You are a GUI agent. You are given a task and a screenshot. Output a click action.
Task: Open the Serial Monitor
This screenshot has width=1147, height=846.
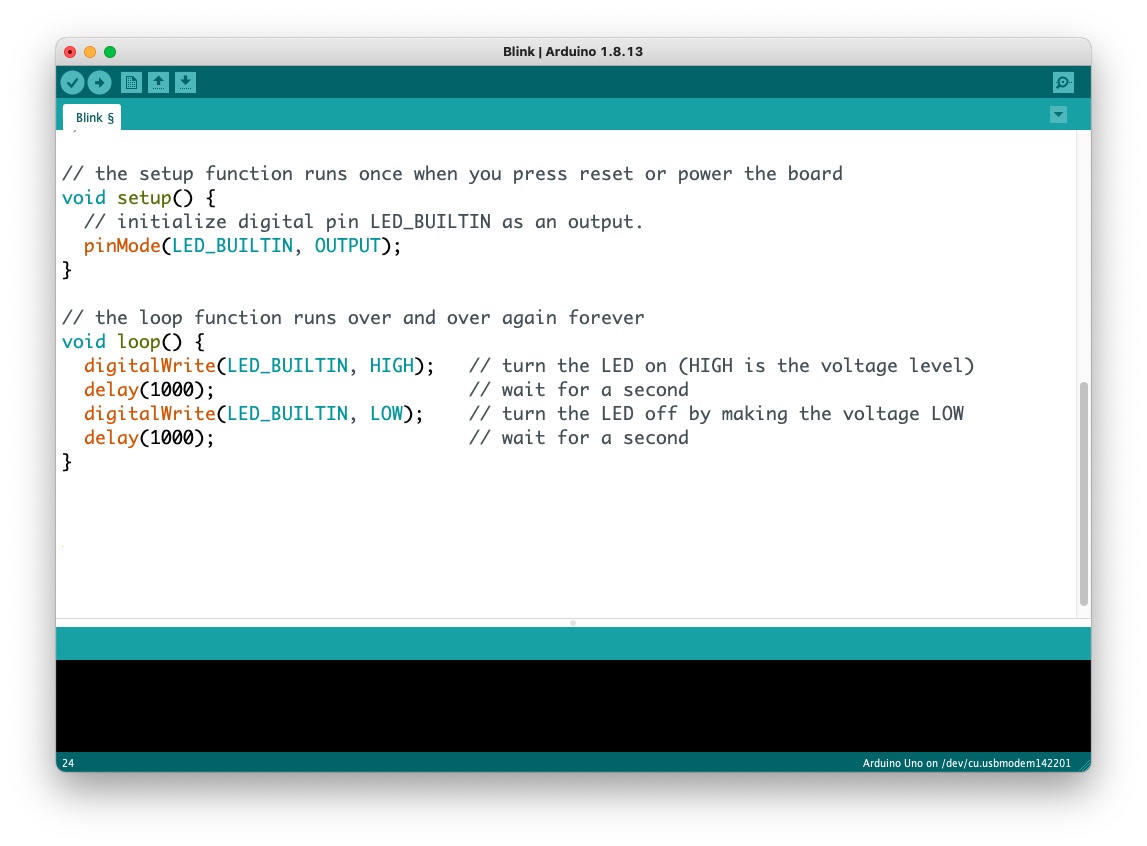[1063, 83]
